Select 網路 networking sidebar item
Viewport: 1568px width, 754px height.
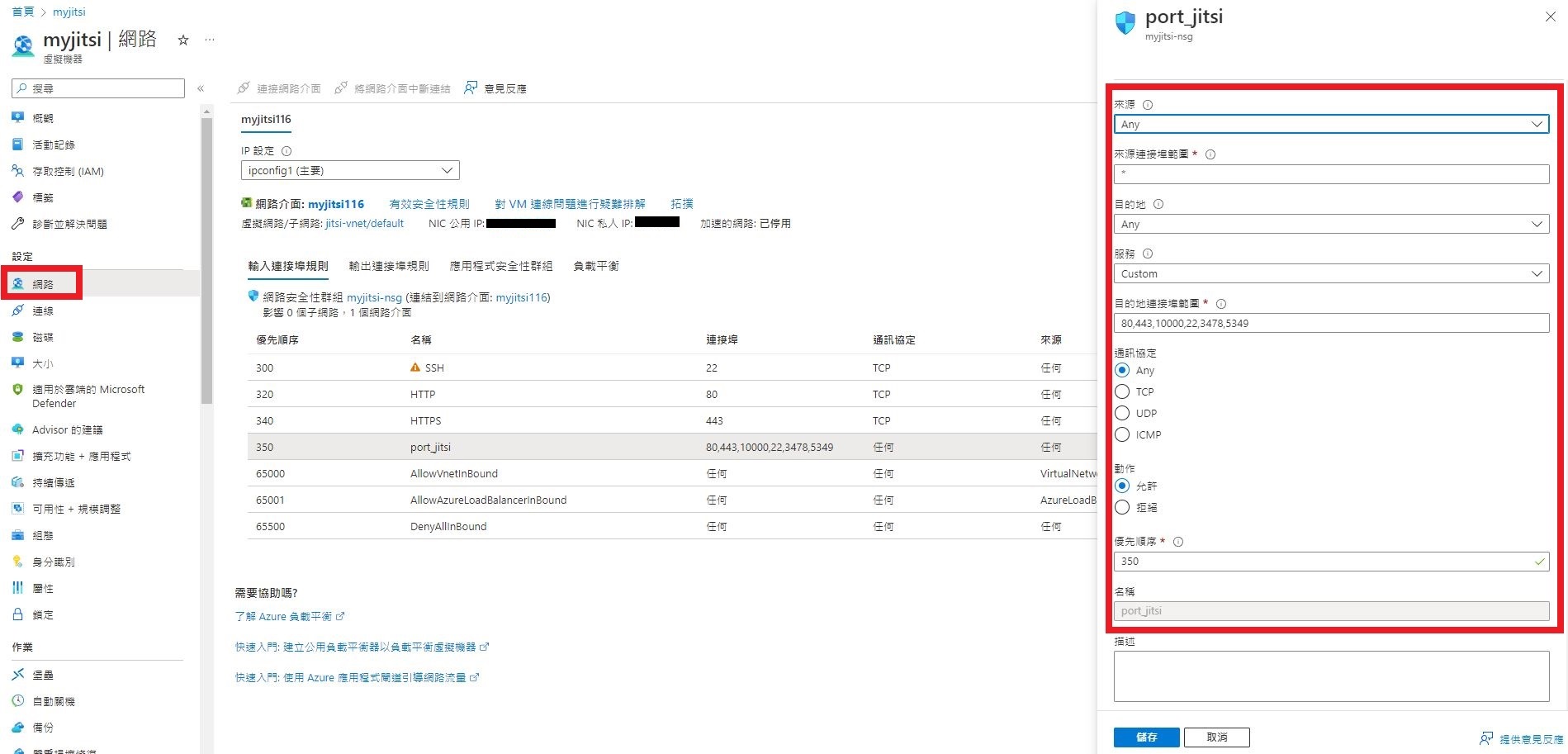point(42,283)
